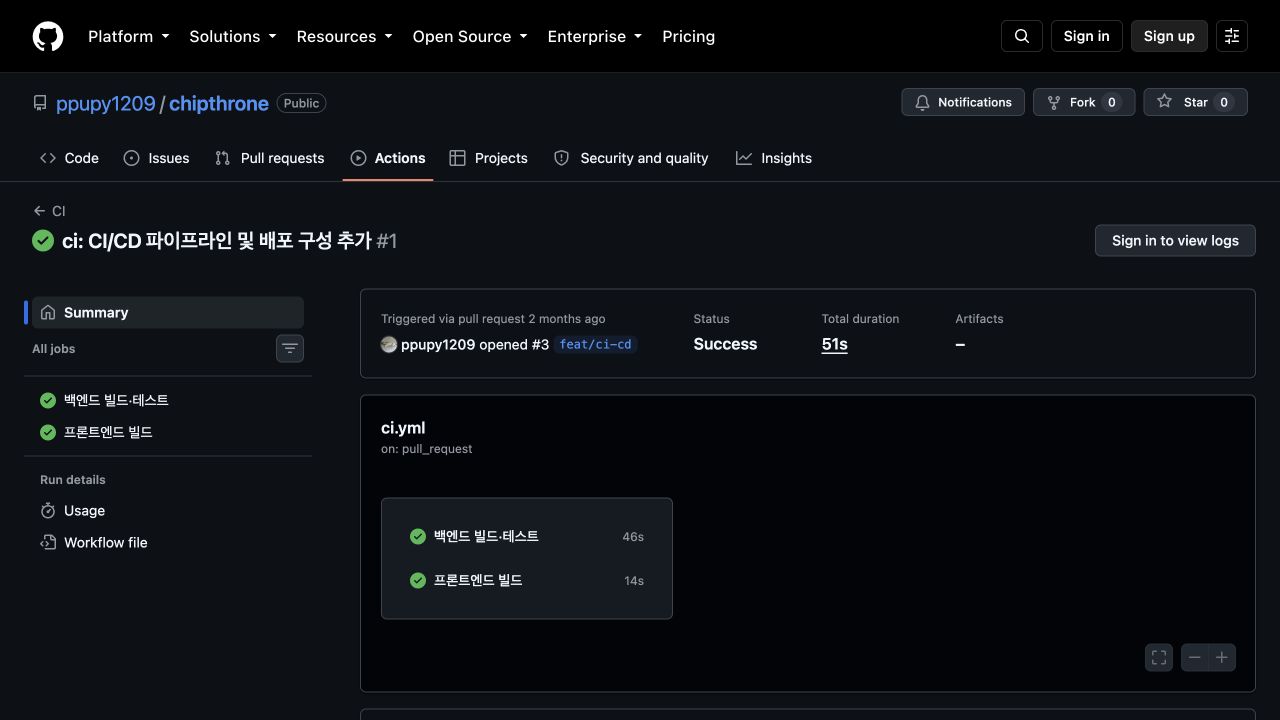Open the Insights tab
This screenshot has height=720, width=1280.
coord(774,158)
